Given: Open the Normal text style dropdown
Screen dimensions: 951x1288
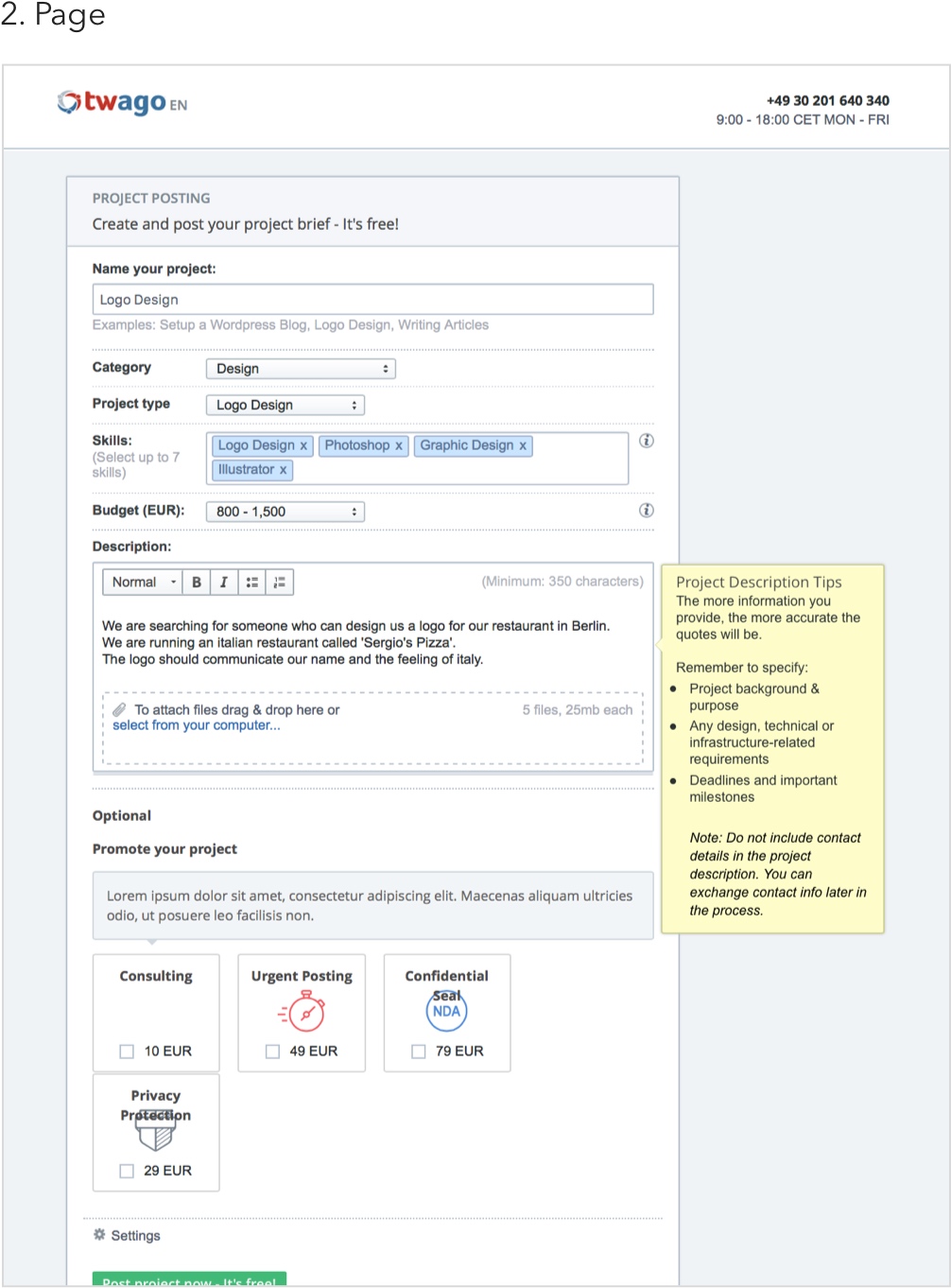Looking at the screenshot, I should [144, 583].
